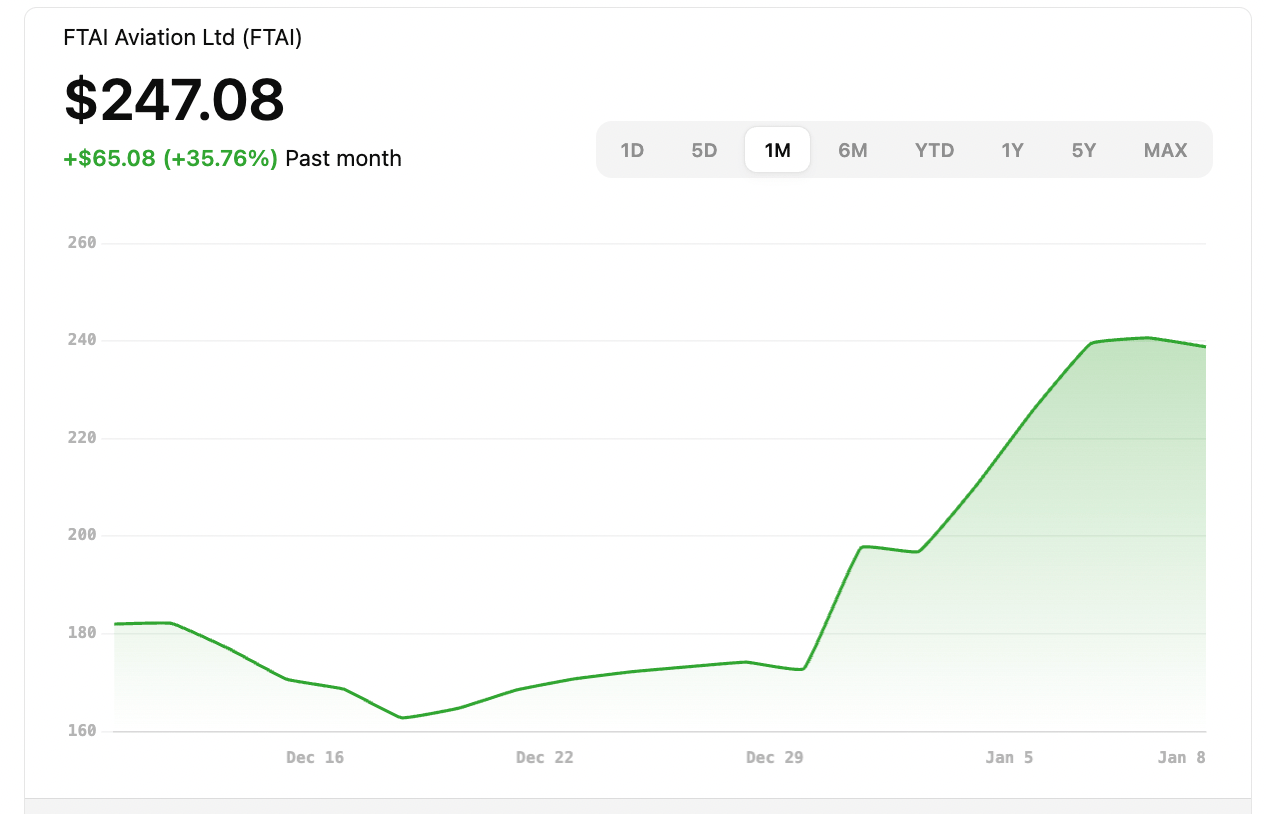Image resolution: width=1266 pixels, height=814 pixels.
Task: Click the Dec 22 date label
Action: (545, 757)
